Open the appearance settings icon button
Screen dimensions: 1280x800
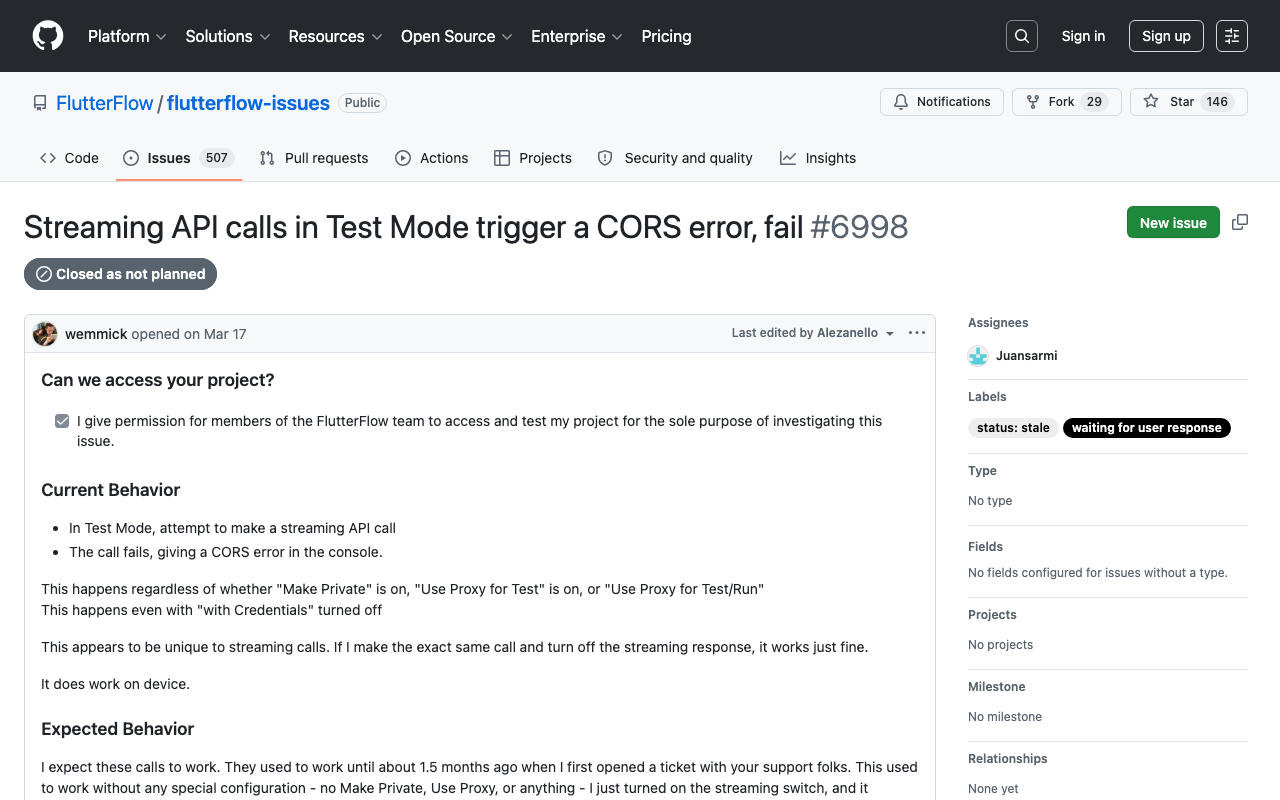click(1232, 36)
